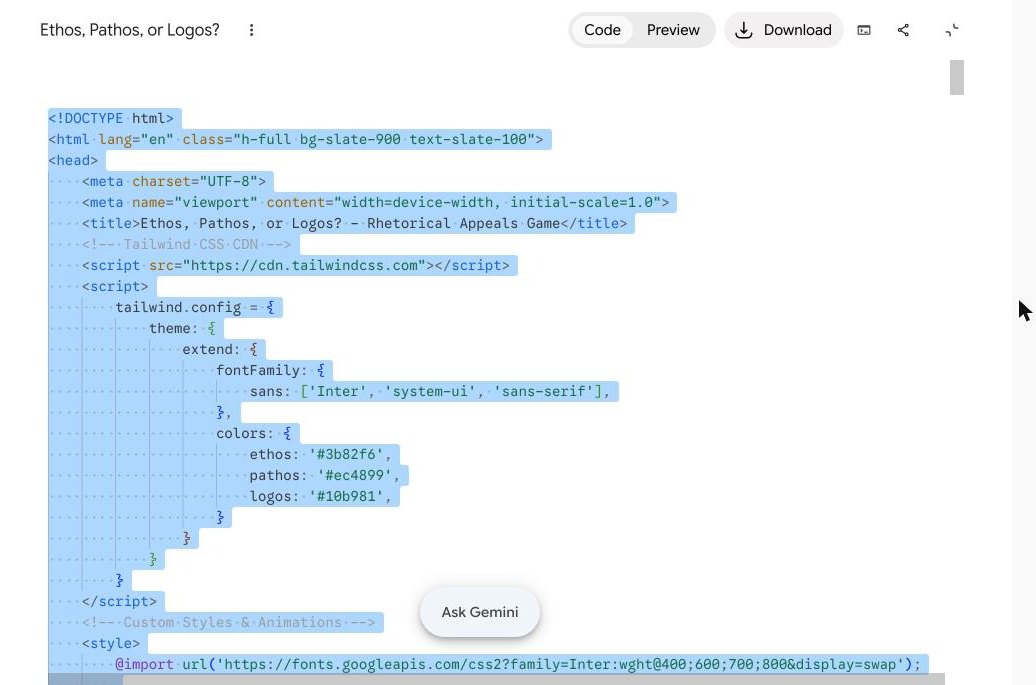
Task: Click the 'extend: {' line
Action: [x=220, y=350]
